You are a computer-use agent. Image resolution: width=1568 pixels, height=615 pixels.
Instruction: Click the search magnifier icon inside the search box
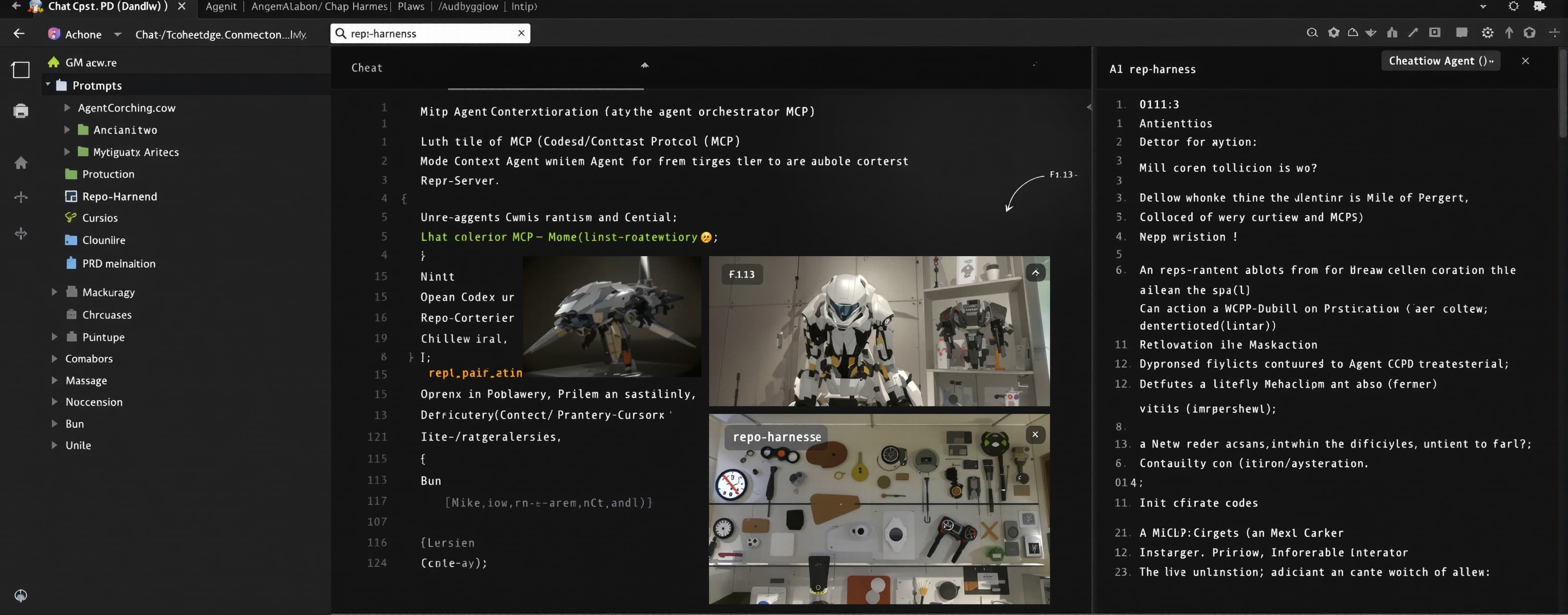click(341, 34)
